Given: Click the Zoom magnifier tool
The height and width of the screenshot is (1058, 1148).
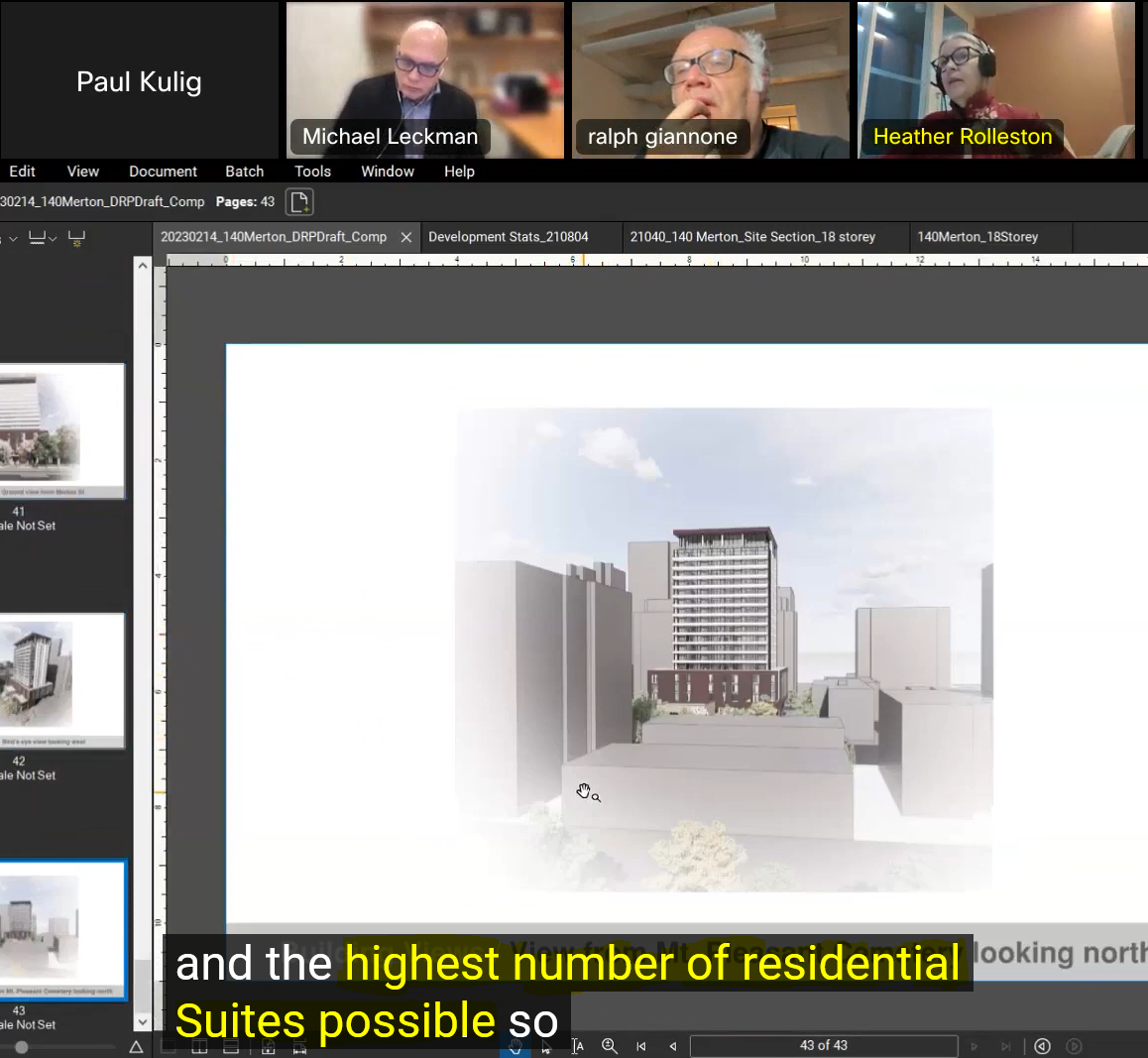Looking at the screenshot, I should click(610, 1046).
